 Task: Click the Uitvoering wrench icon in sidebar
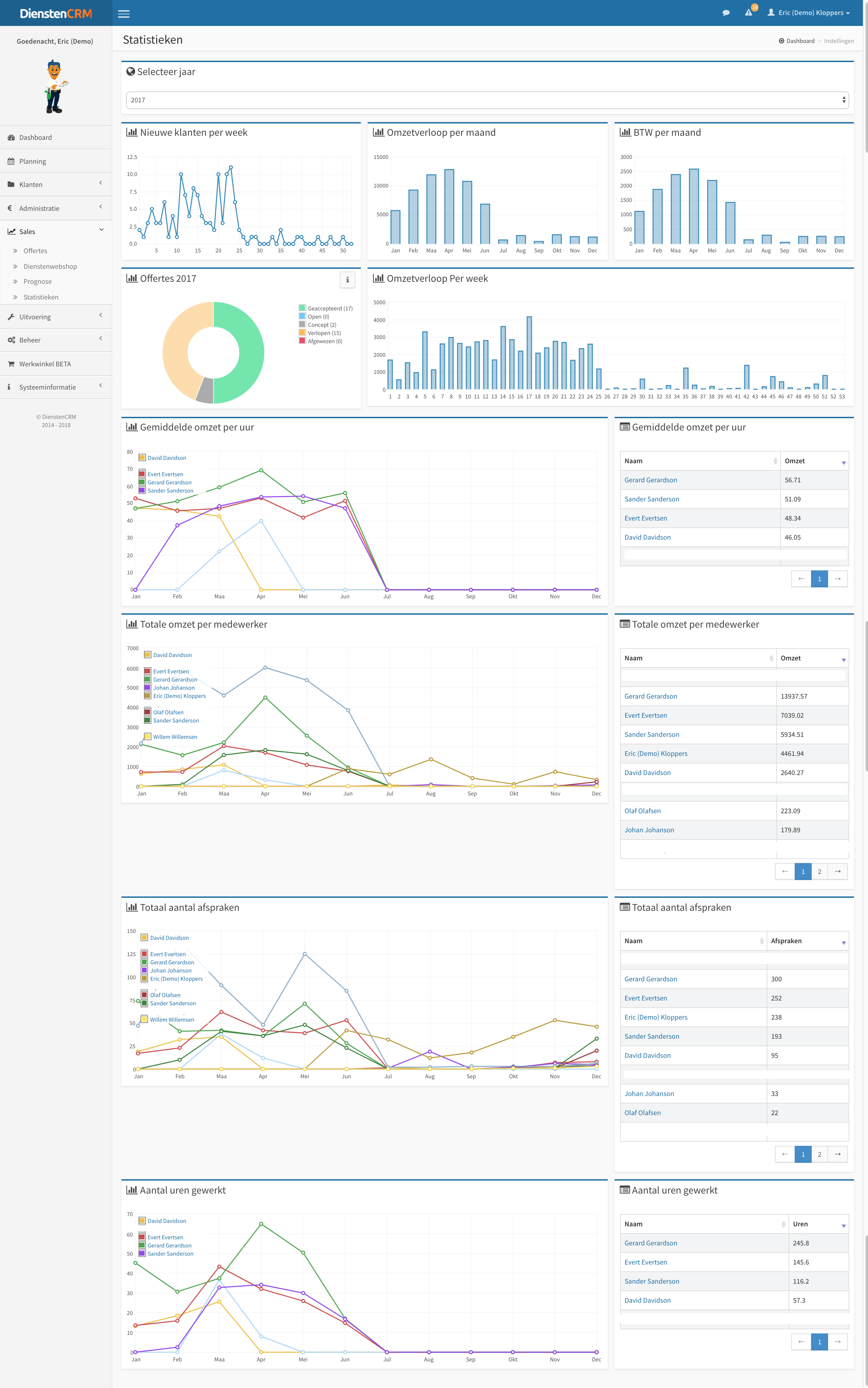[x=11, y=317]
